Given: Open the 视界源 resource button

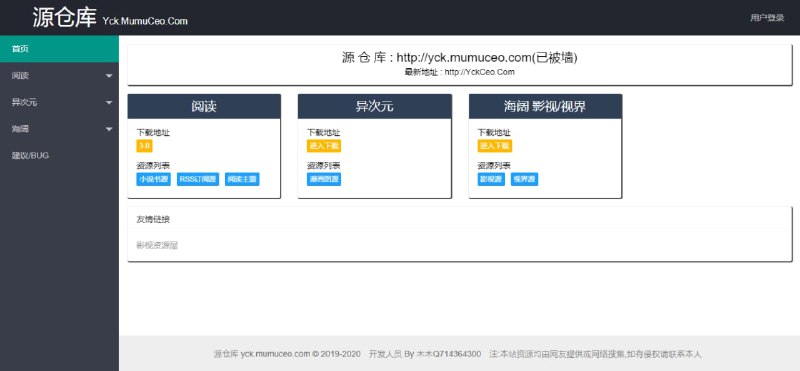Looking at the screenshot, I should [524, 179].
